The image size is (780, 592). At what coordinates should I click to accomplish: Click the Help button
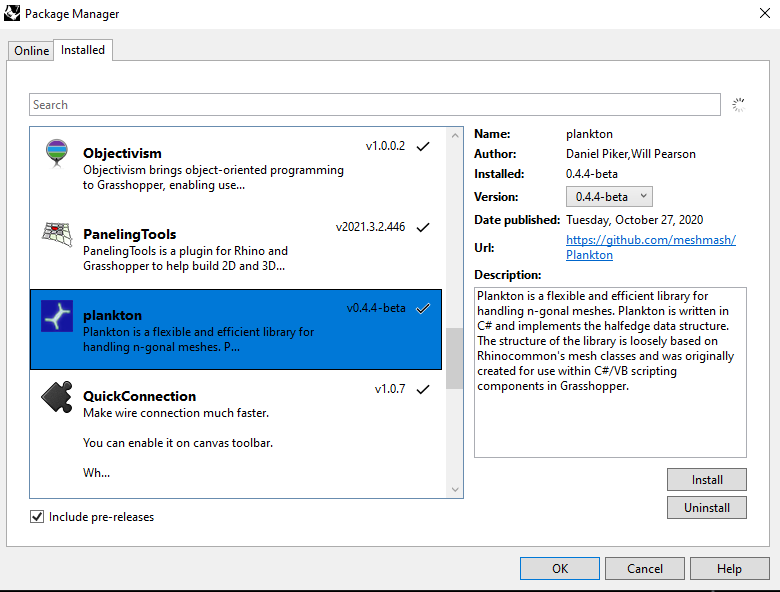729,569
